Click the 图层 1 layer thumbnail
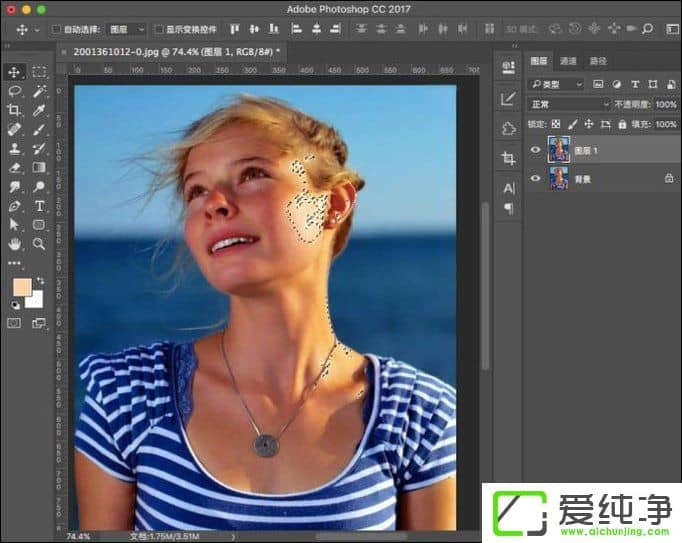This screenshot has width=682, height=543. (x=558, y=150)
